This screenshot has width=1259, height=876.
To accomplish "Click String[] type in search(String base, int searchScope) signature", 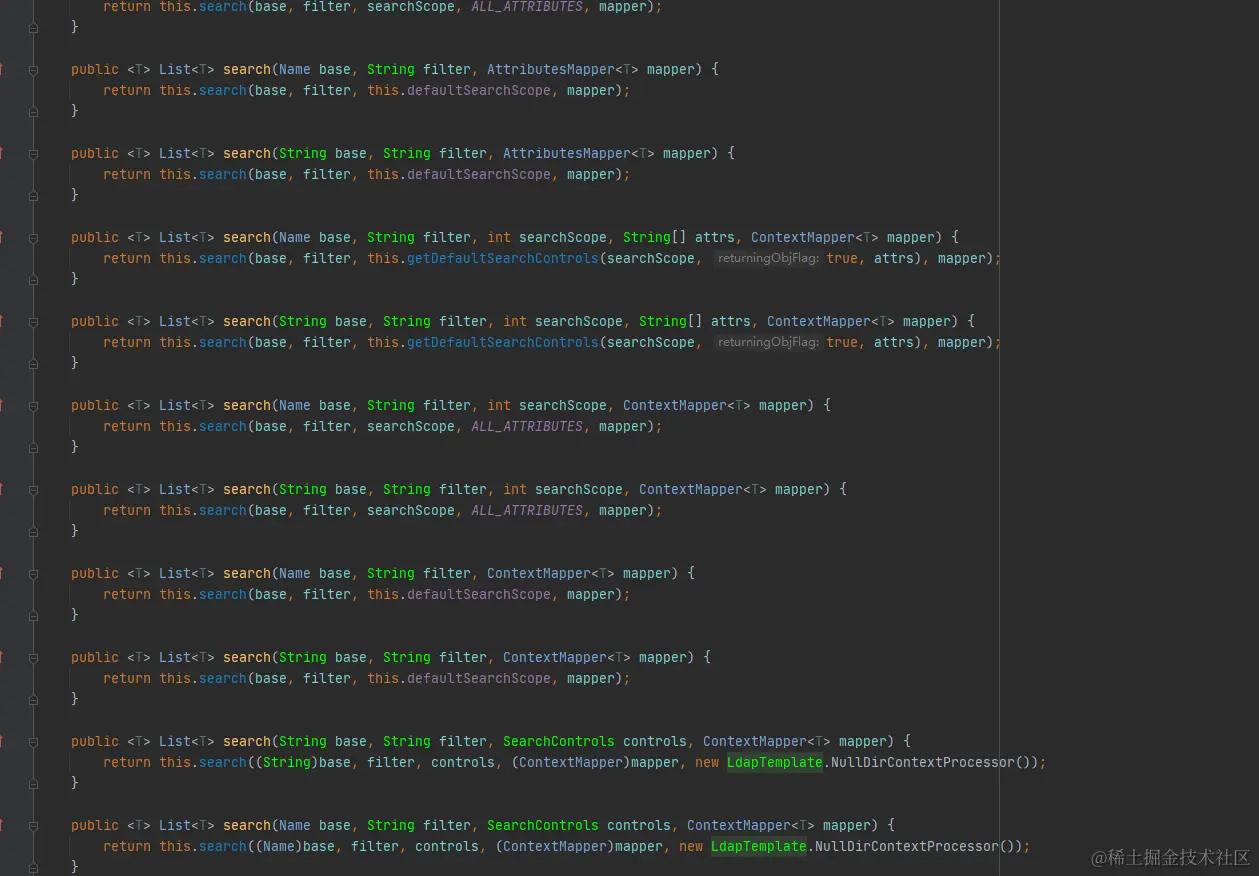I will click(x=671, y=322).
